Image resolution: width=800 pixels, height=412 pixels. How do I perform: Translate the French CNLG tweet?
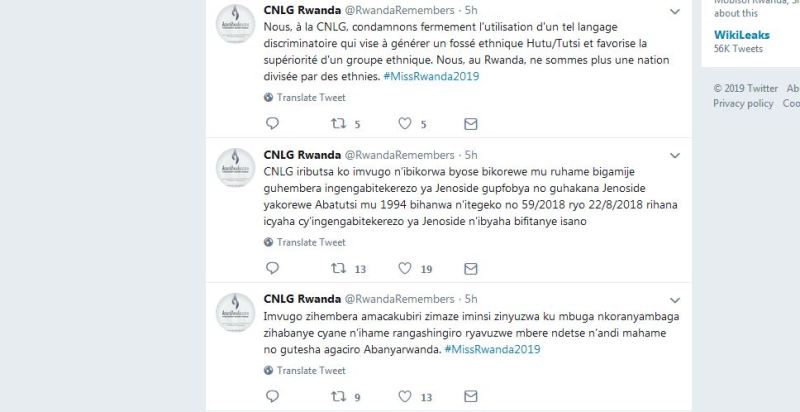311,97
